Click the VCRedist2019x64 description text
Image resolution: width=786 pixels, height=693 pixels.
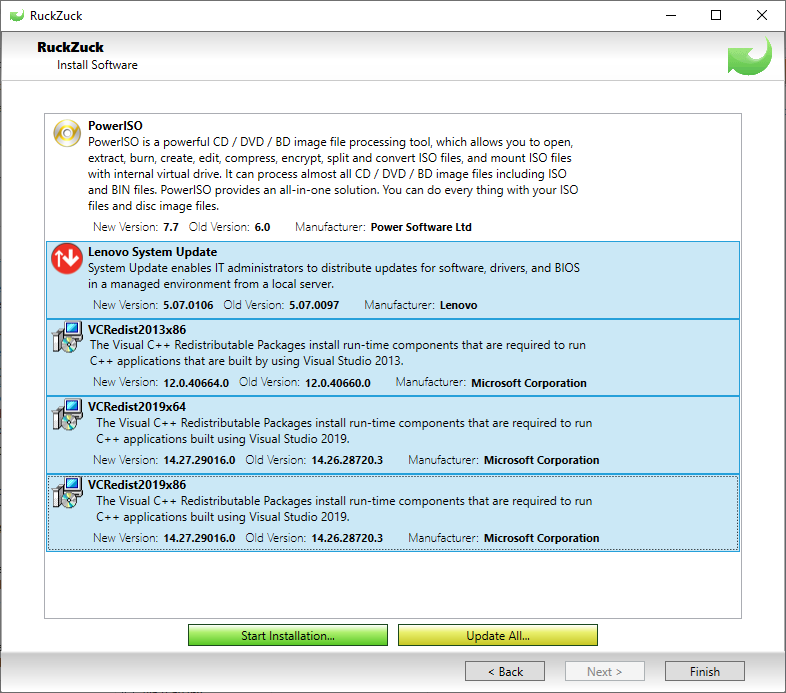(344, 431)
